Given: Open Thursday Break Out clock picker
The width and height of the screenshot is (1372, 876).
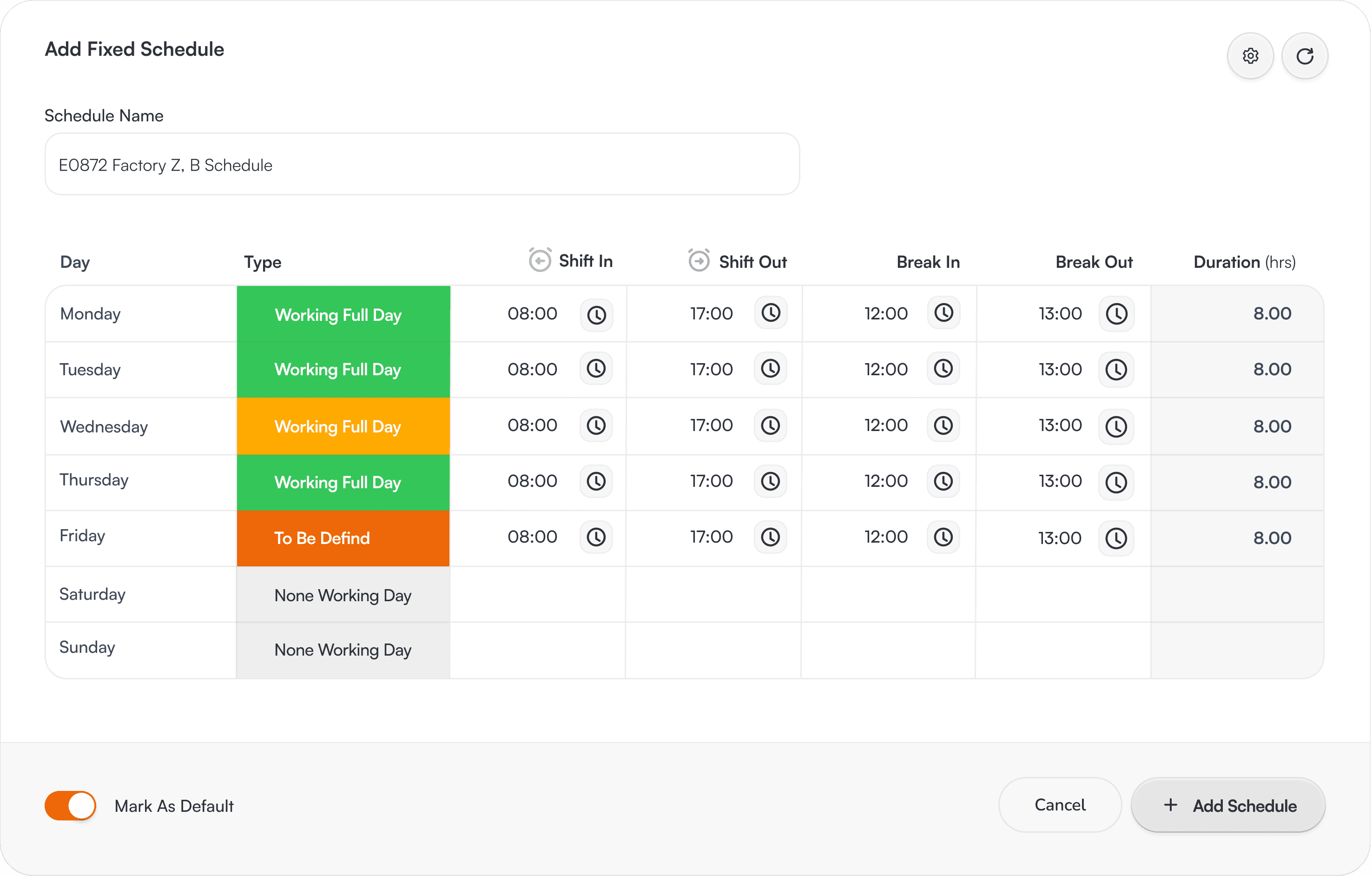Looking at the screenshot, I should click(1115, 483).
